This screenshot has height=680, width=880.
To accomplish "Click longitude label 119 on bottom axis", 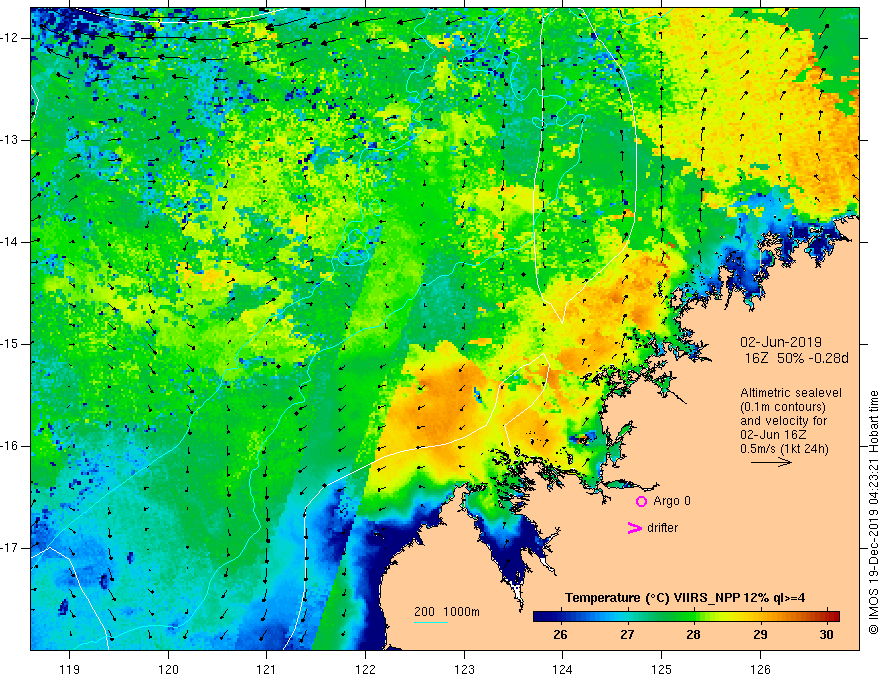I will pyautogui.click(x=70, y=669).
